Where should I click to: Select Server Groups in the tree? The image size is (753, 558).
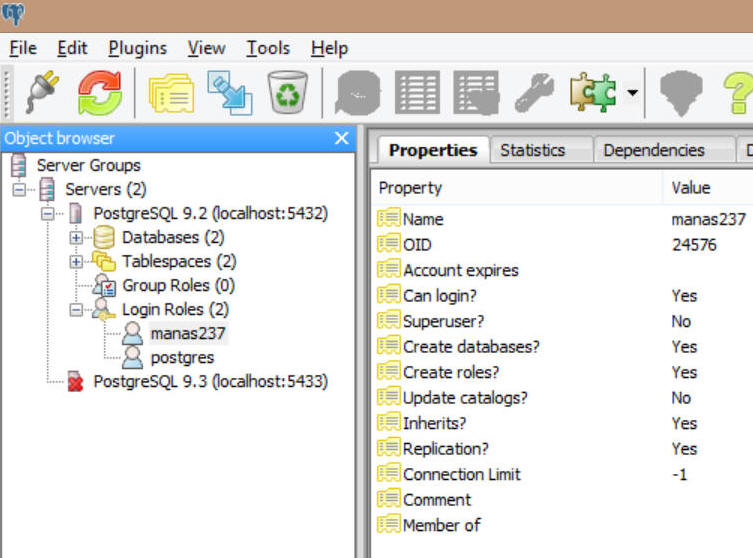pos(88,165)
